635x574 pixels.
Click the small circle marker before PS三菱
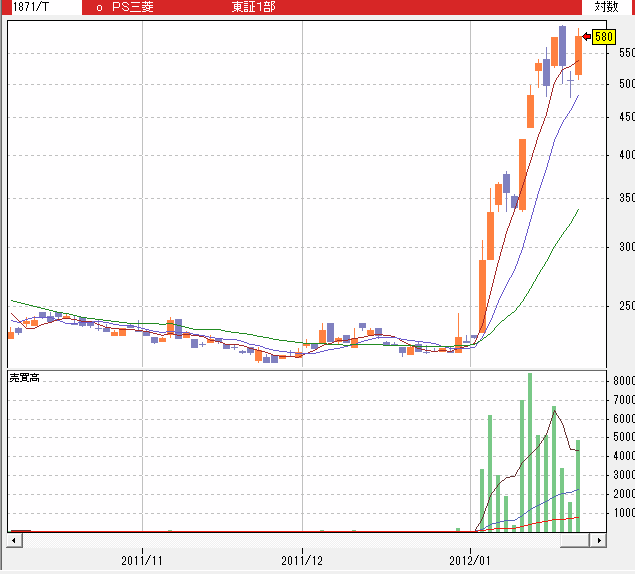[x=99, y=8]
